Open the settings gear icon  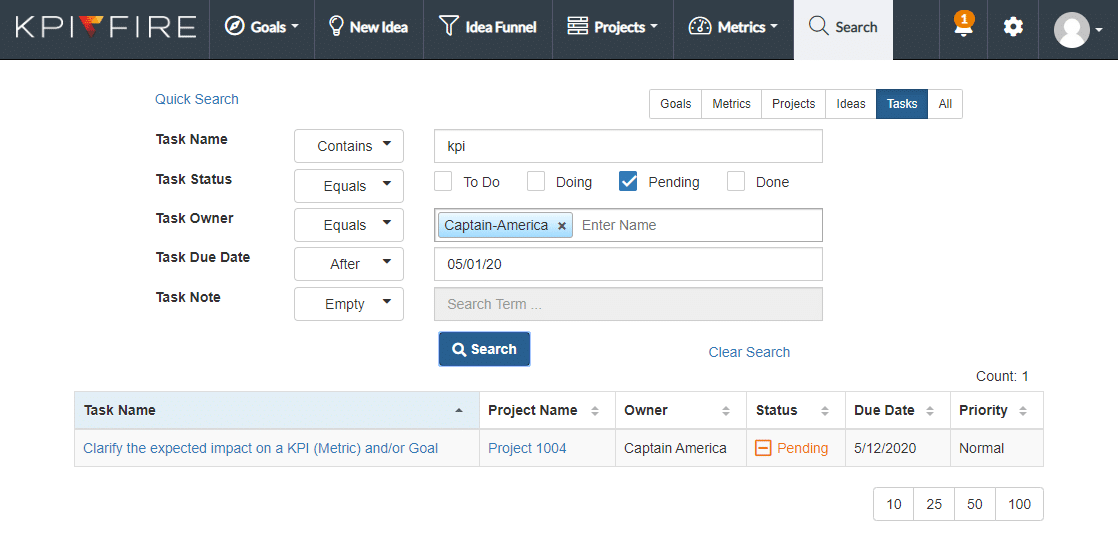pyautogui.click(x=1013, y=28)
